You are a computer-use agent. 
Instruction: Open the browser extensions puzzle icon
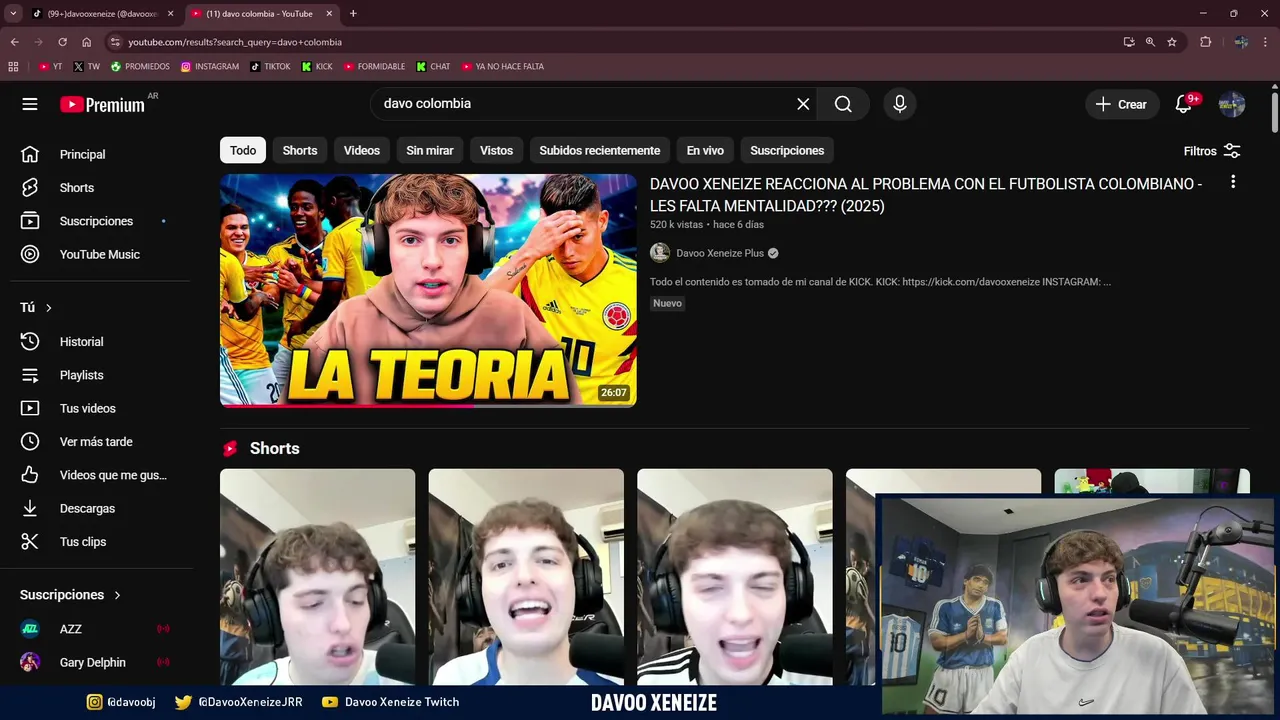(1206, 42)
